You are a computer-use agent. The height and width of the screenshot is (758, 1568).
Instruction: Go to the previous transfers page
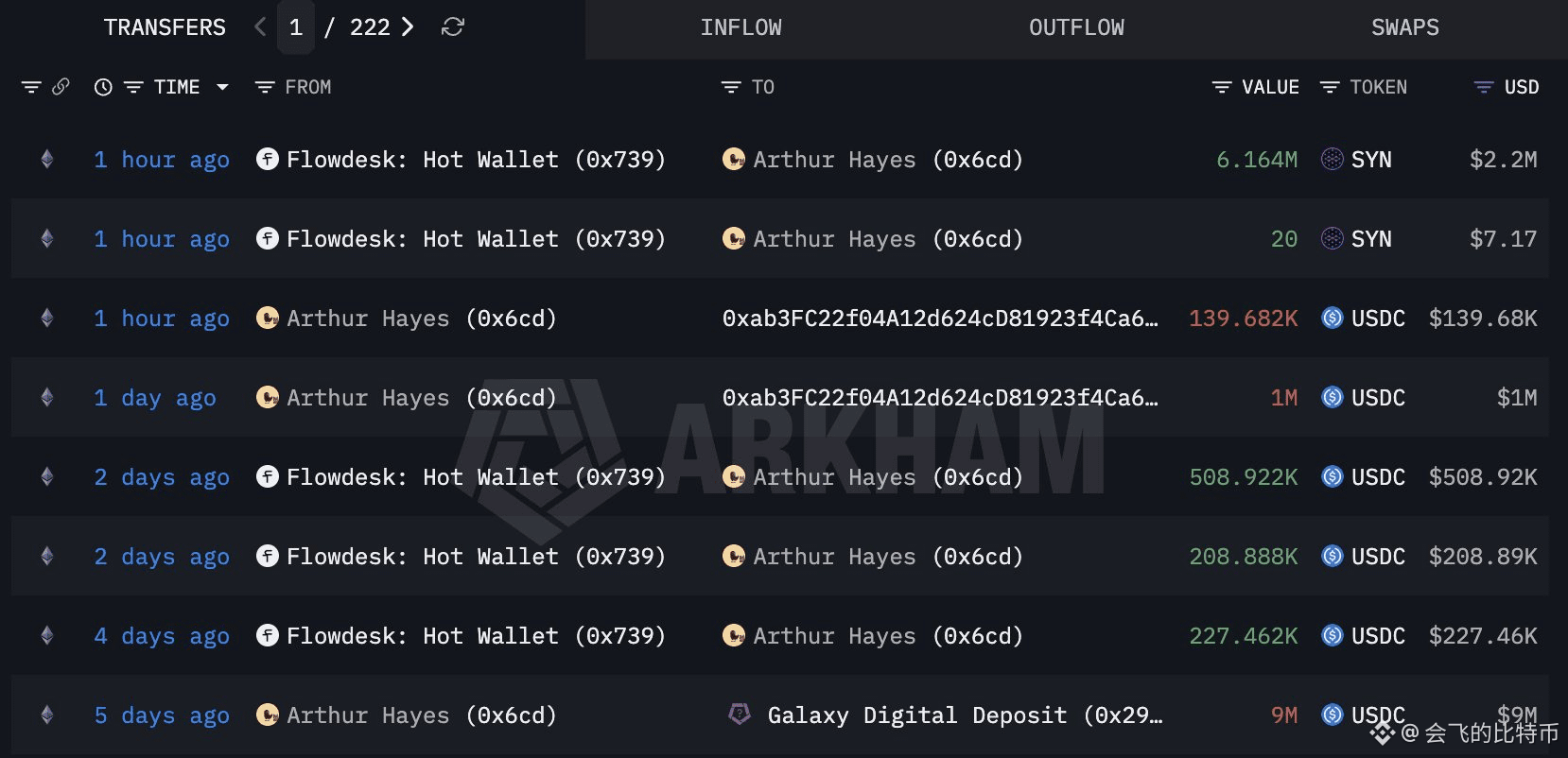[x=260, y=27]
